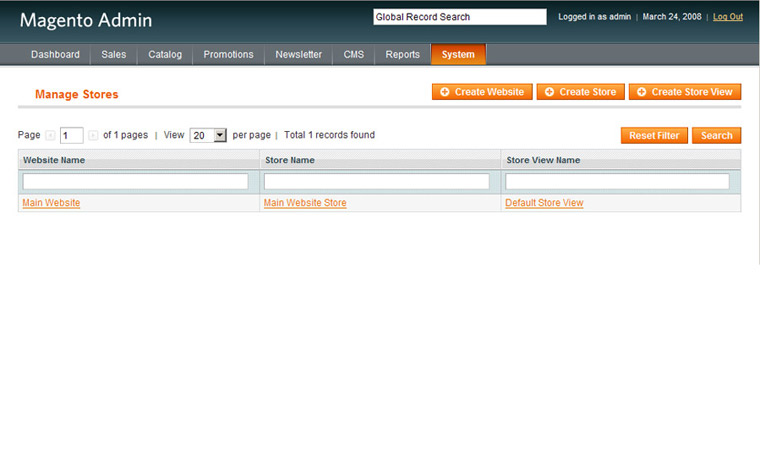Image resolution: width=760 pixels, height=470 pixels.
Task: Open the Sales menu
Action: pyautogui.click(x=113, y=54)
